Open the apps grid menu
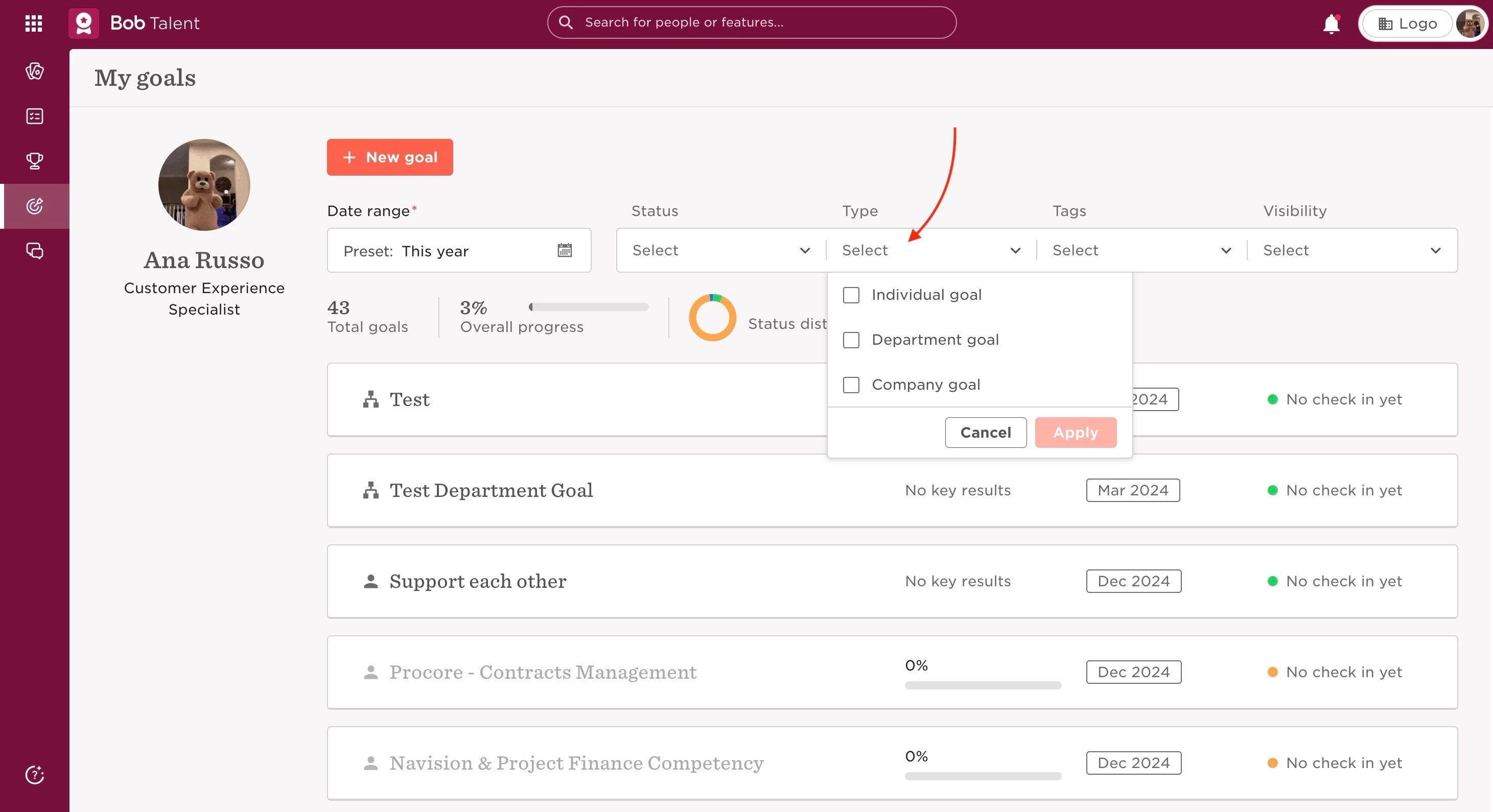 pyautogui.click(x=34, y=23)
